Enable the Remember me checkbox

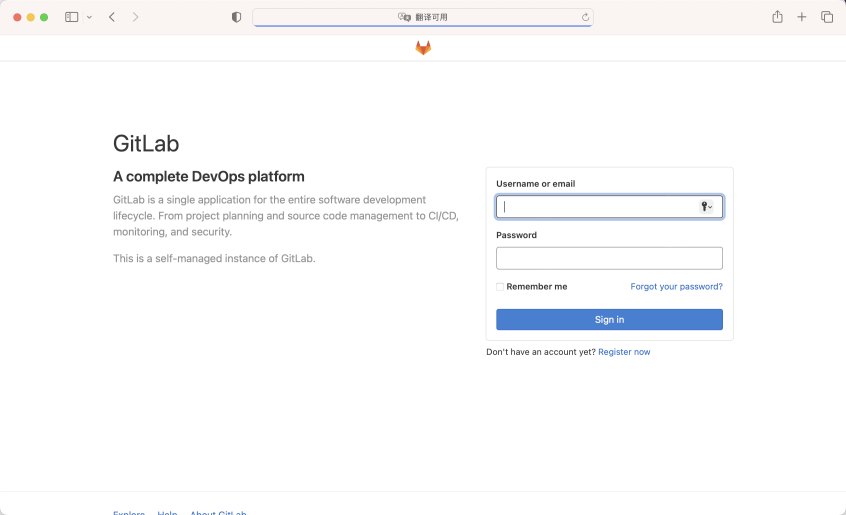500,287
